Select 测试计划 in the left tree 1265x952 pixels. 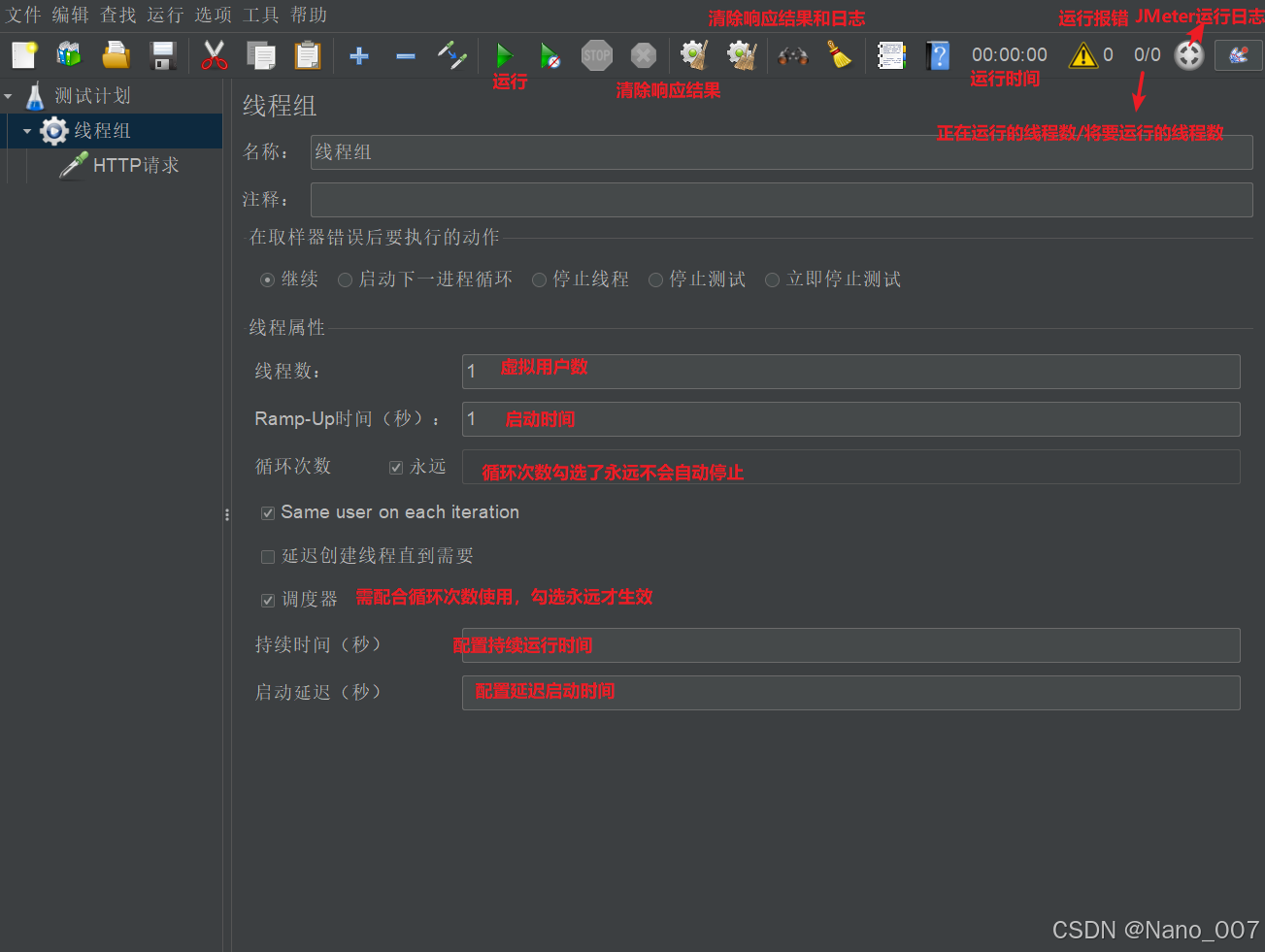tap(93, 95)
